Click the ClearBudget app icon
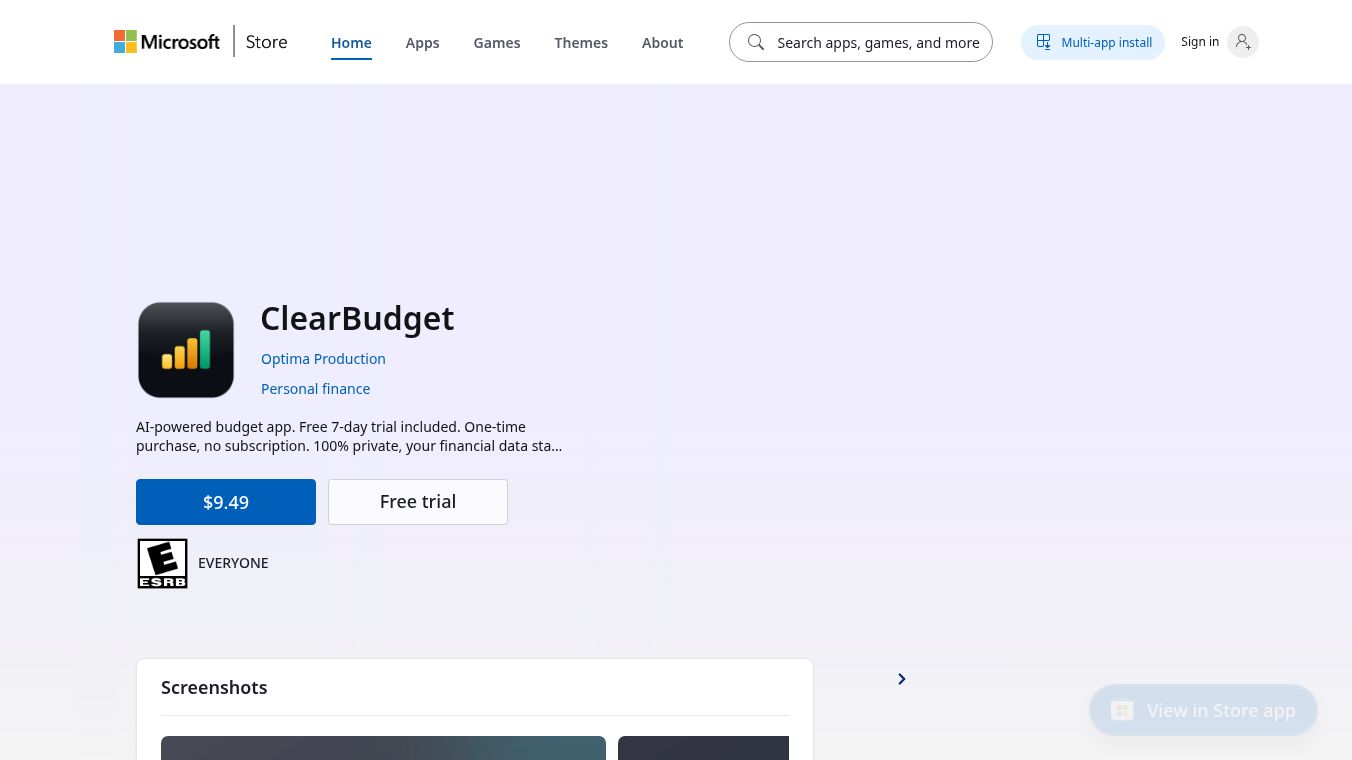Image resolution: width=1352 pixels, height=760 pixels. click(x=186, y=350)
